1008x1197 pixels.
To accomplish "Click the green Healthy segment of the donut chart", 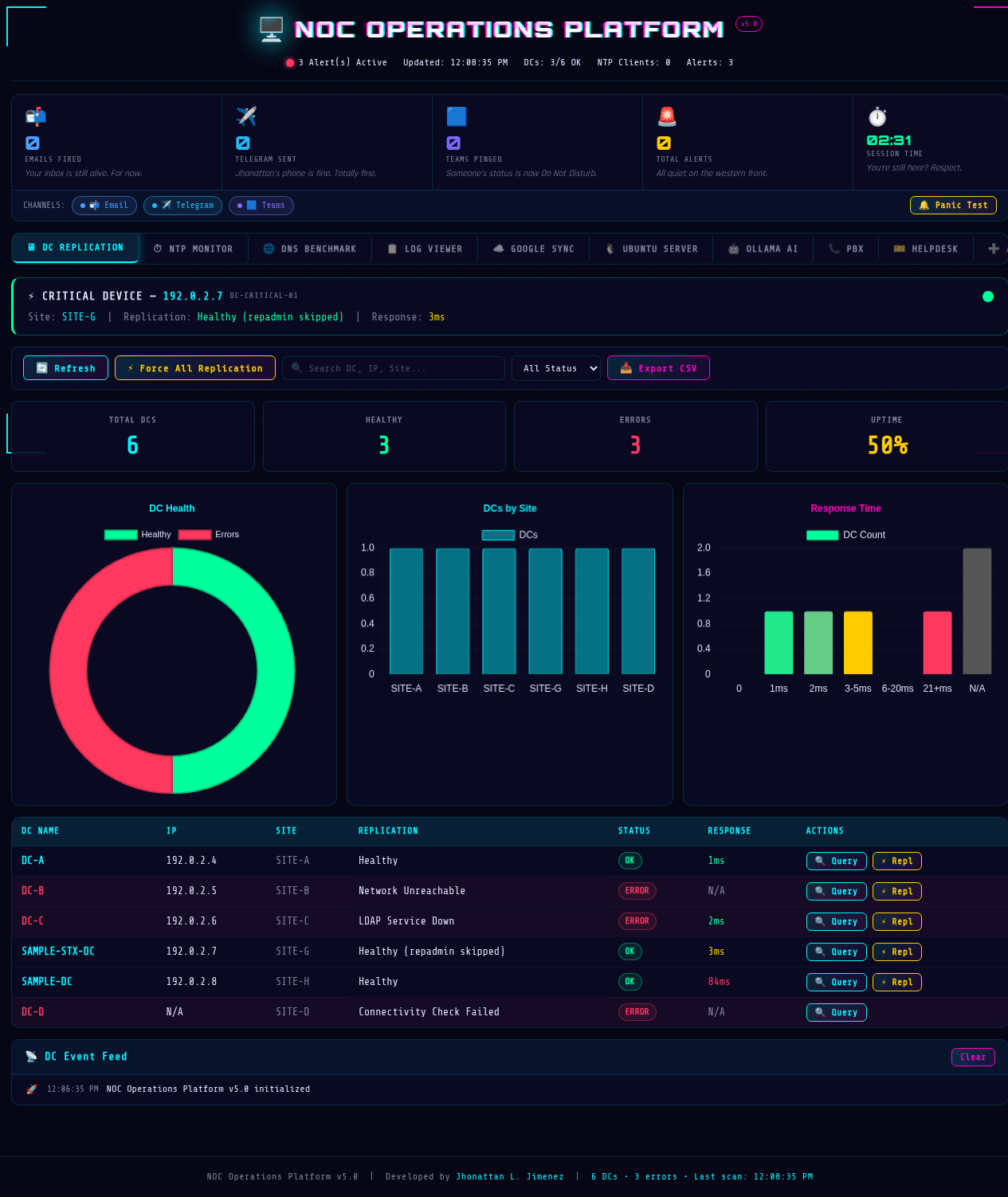I will pyautogui.click(x=276, y=669).
